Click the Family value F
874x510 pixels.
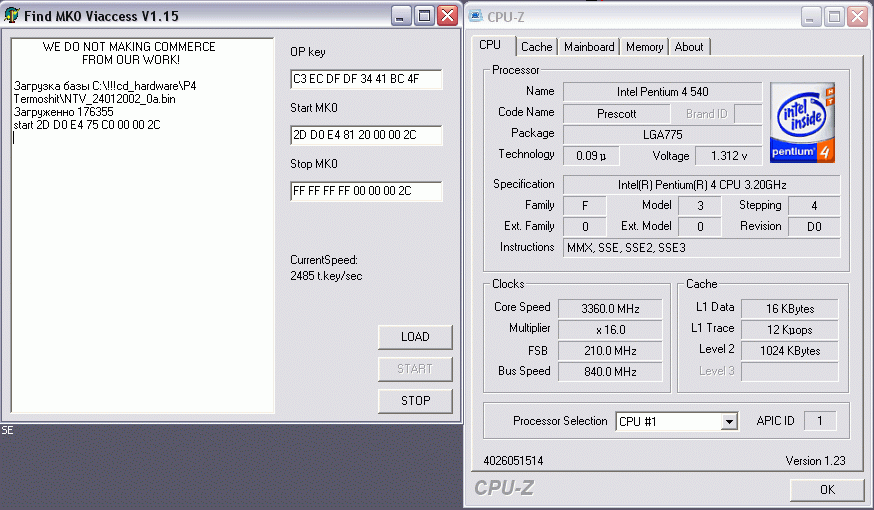tap(585, 206)
